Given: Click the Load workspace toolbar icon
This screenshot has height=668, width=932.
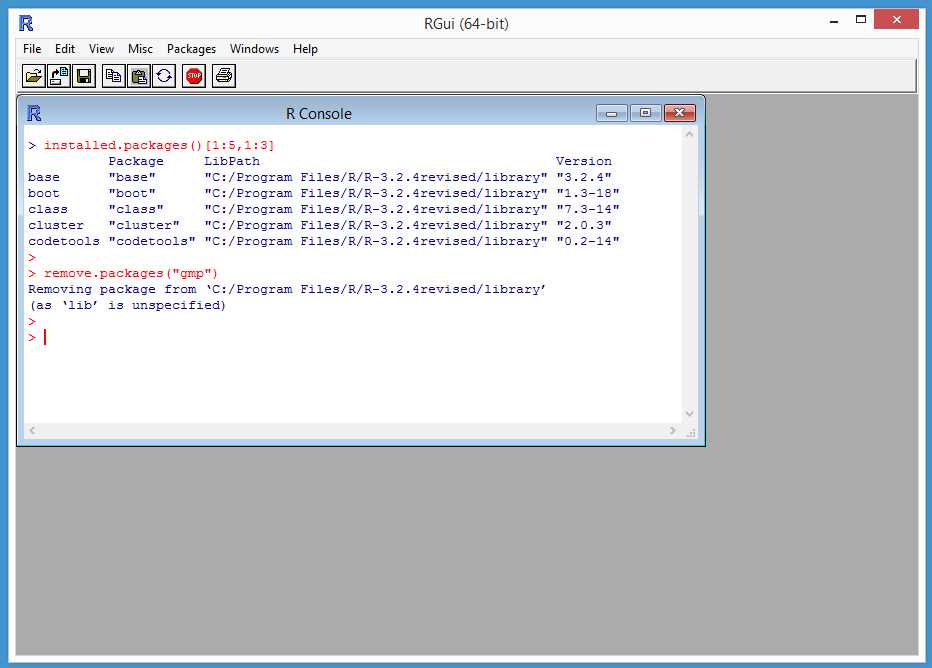Looking at the screenshot, I should coord(59,76).
